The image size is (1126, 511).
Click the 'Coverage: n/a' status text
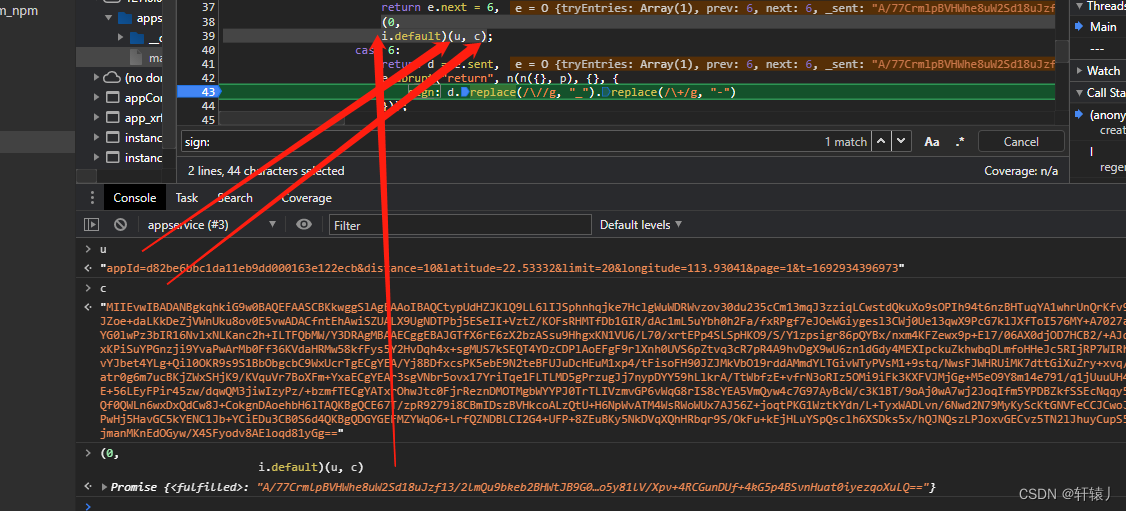(1020, 171)
